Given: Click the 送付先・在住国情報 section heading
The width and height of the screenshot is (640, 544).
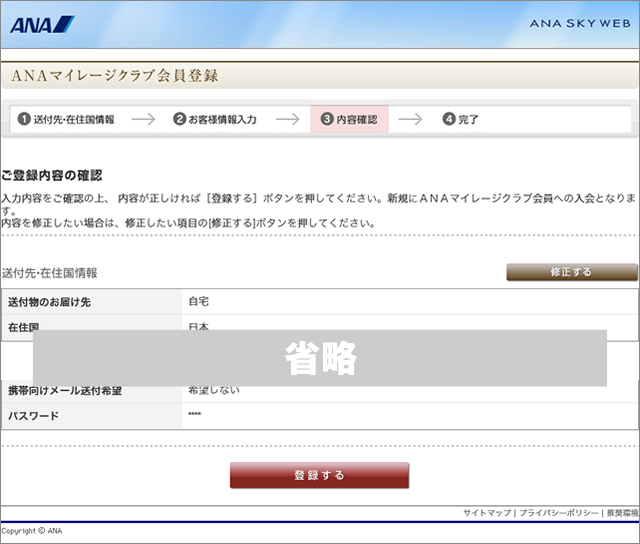Looking at the screenshot, I should (x=49, y=273).
